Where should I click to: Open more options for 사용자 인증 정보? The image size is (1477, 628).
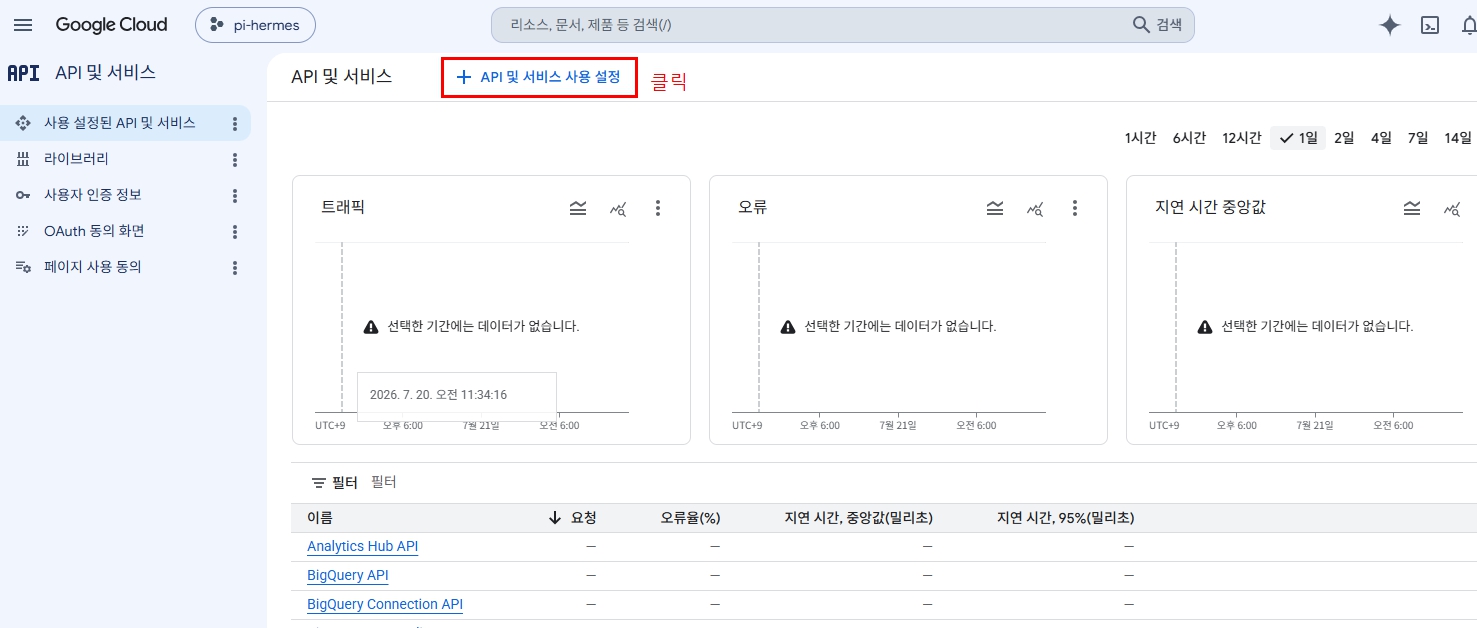(x=235, y=196)
